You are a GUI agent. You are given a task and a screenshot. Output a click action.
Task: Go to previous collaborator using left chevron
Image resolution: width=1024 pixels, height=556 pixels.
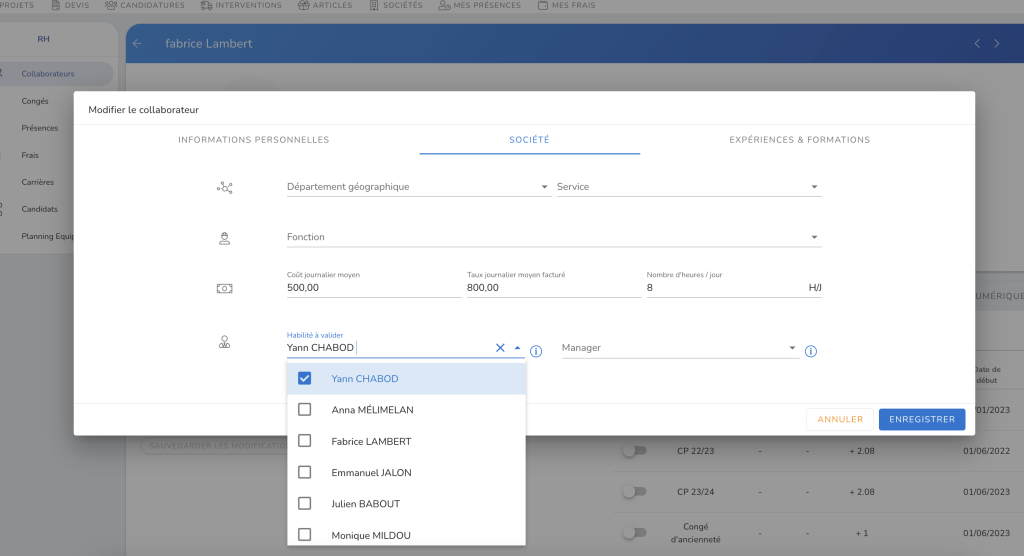click(977, 44)
